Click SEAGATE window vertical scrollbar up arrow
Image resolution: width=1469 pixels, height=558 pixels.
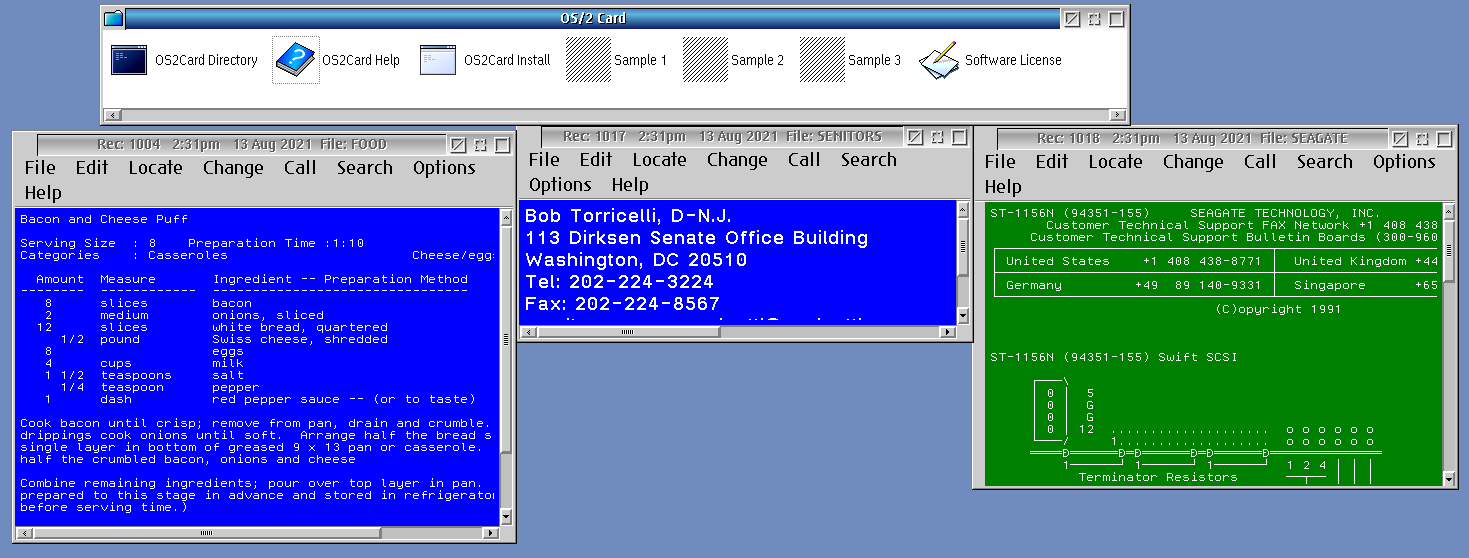pyautogui.click(x=1450, y=211)
